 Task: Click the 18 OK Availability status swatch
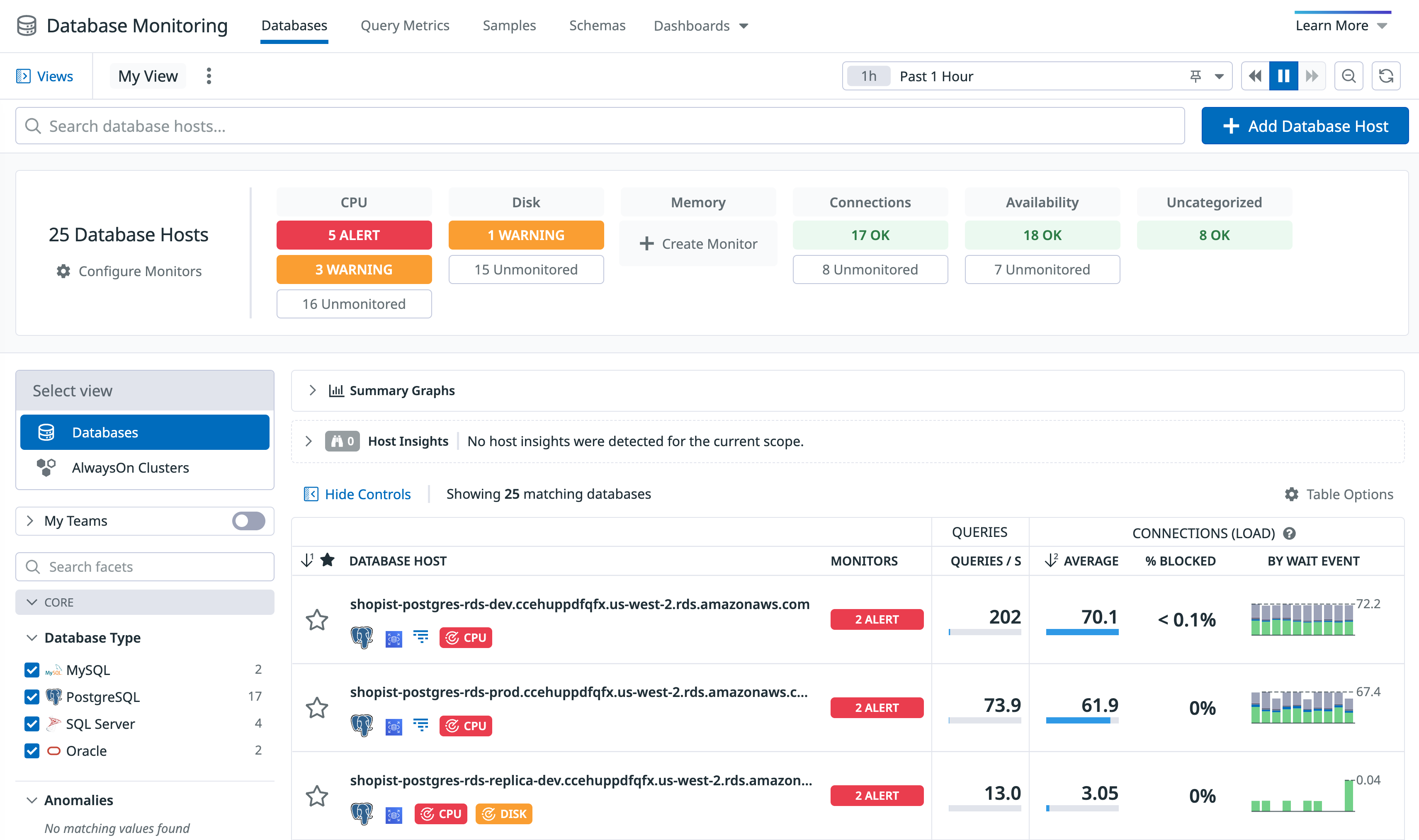tap(1042, 235)
